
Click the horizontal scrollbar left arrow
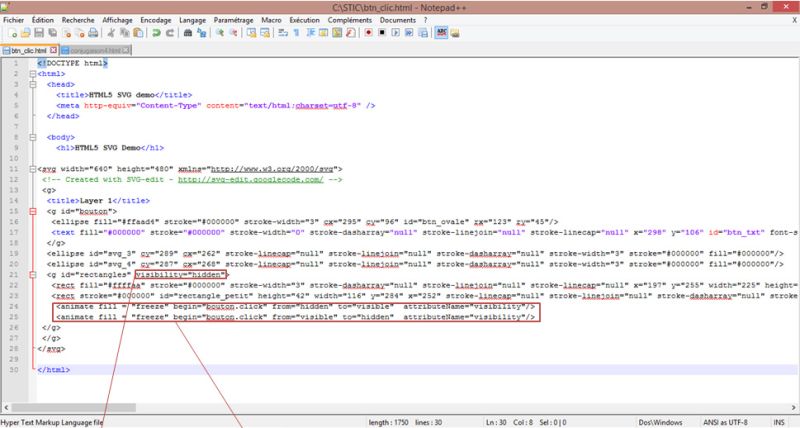6,408
